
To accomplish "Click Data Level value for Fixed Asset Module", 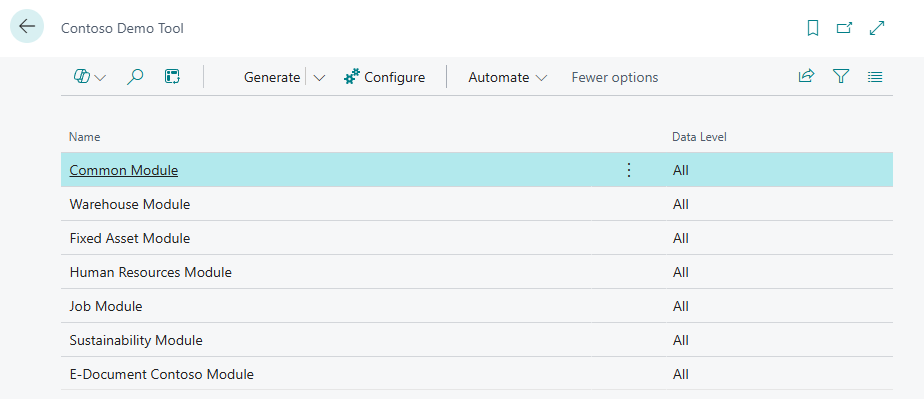I will pos(681,238).
